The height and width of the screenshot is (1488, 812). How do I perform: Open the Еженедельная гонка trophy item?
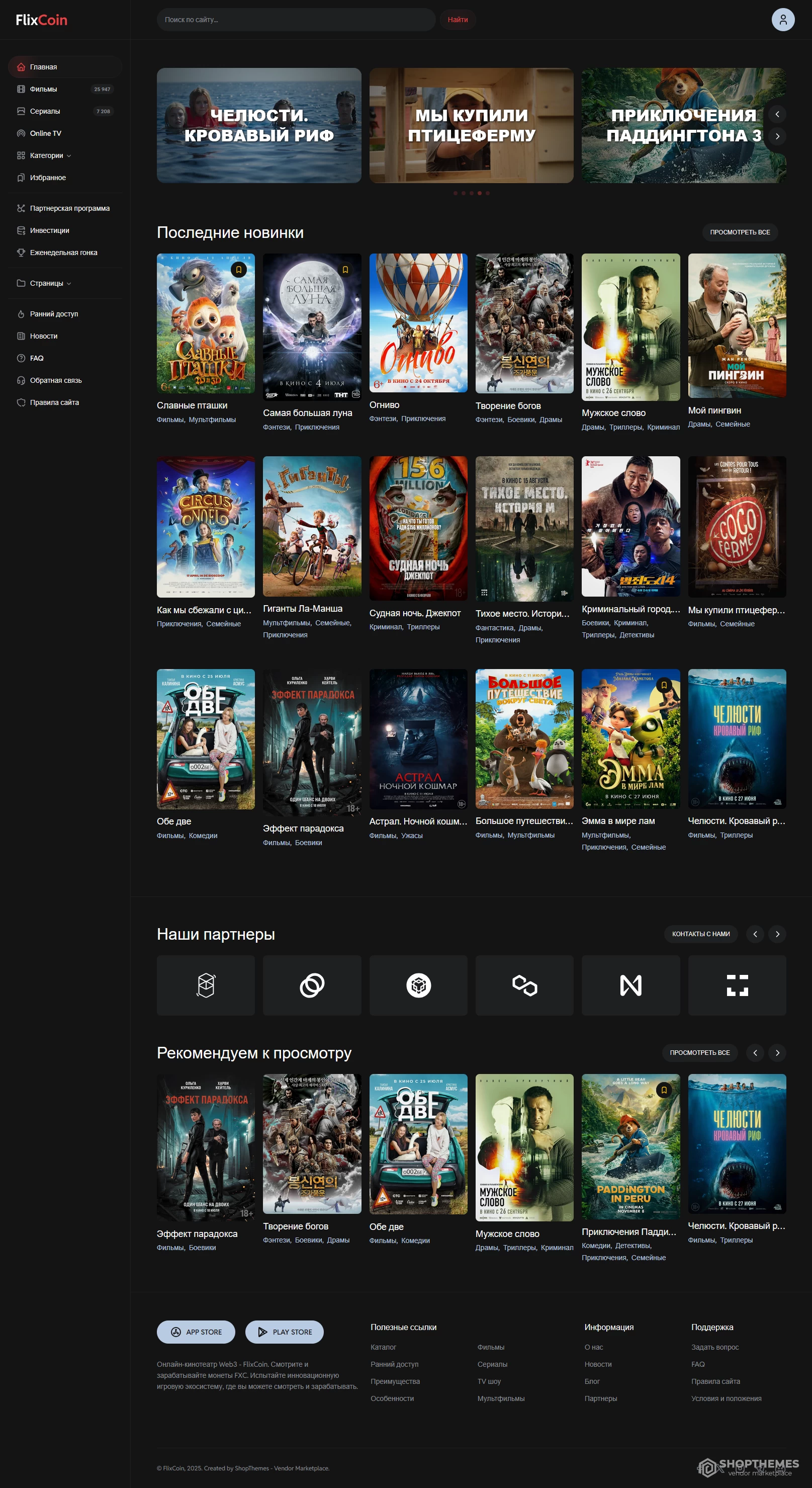(63, 253)
